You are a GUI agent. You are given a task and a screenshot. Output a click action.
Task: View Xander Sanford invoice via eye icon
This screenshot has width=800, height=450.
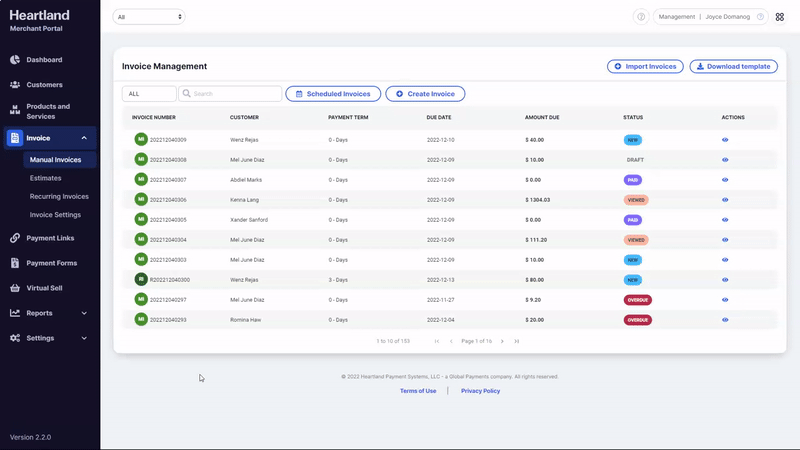pyautogui.click(x=725, y=220)
